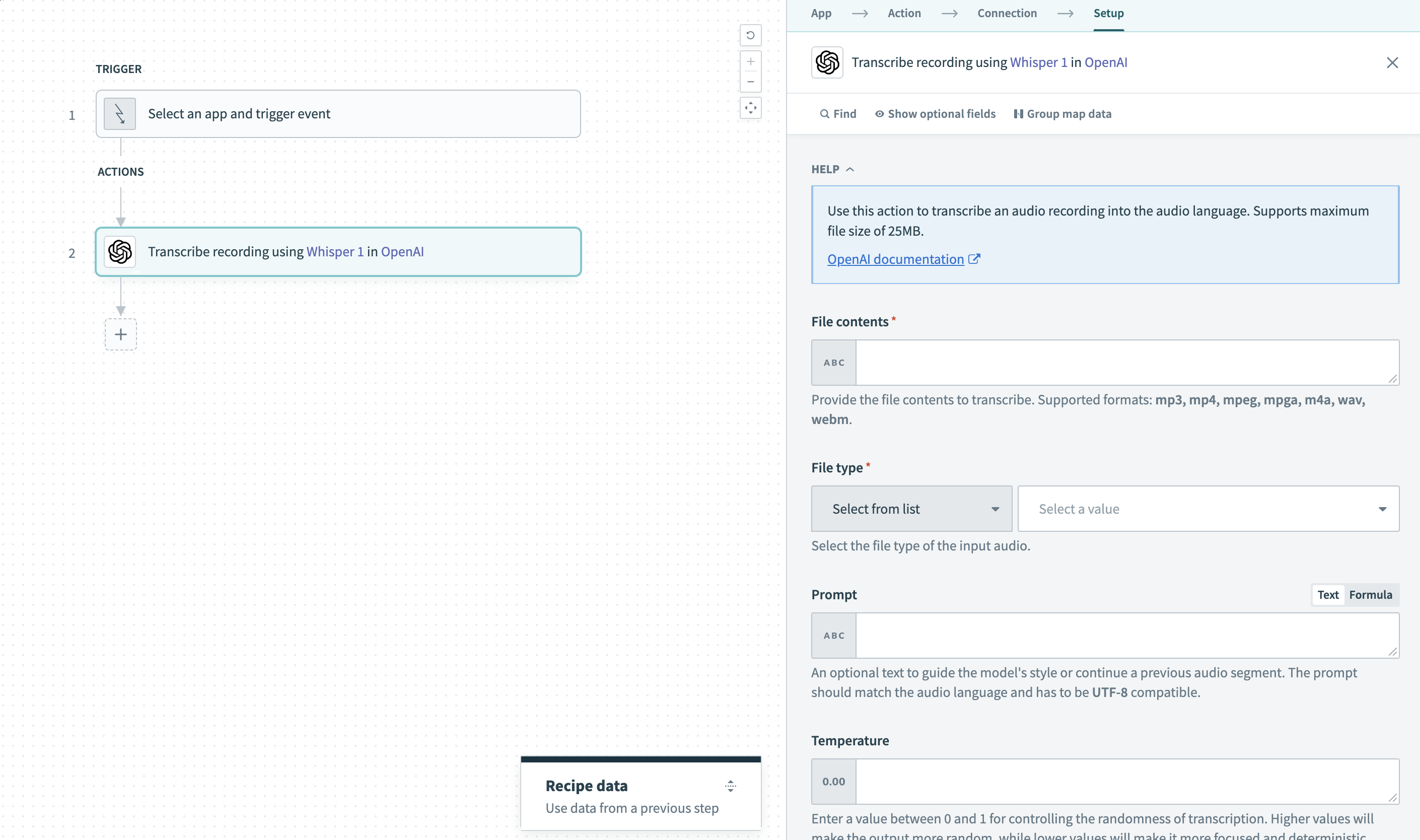Viewport: 1420px width, 840px height.
Task: Reset the canvas view with the undo-circle icon
Action: click(x=750, y=35)
